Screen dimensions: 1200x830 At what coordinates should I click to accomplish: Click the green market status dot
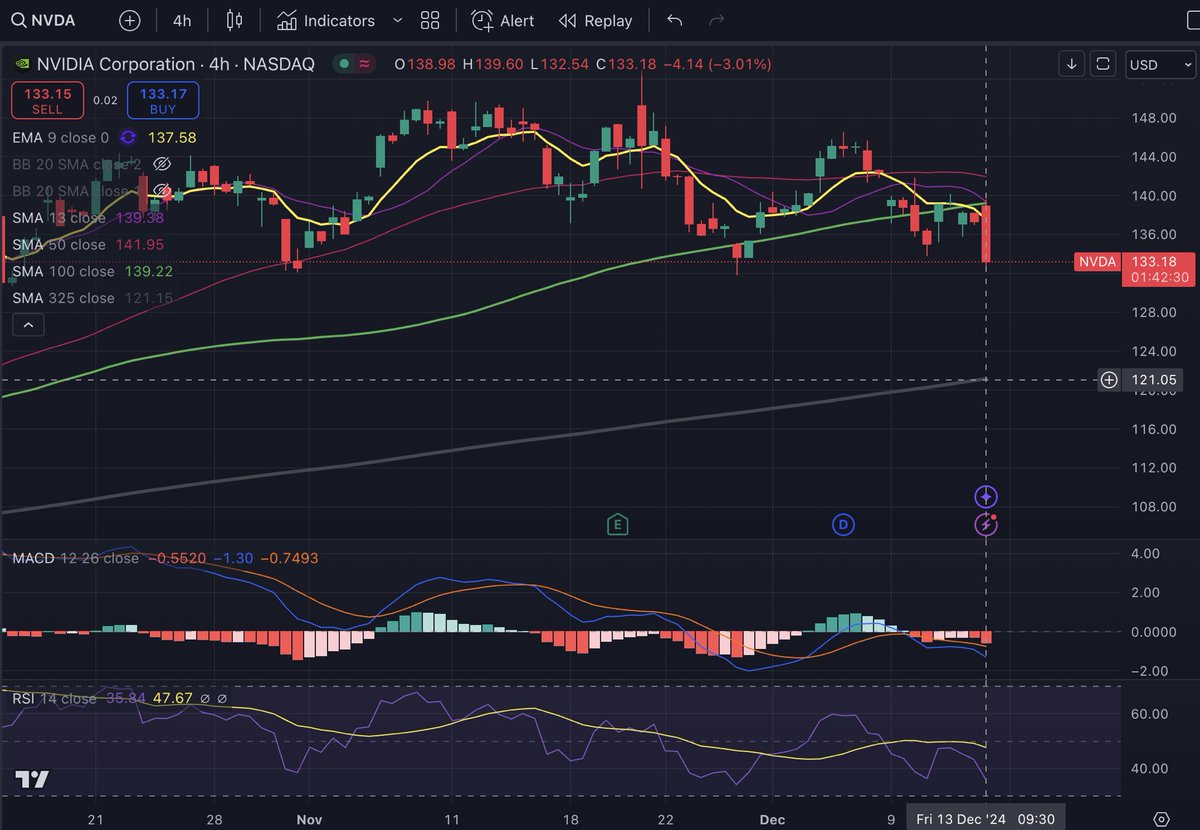344,64
